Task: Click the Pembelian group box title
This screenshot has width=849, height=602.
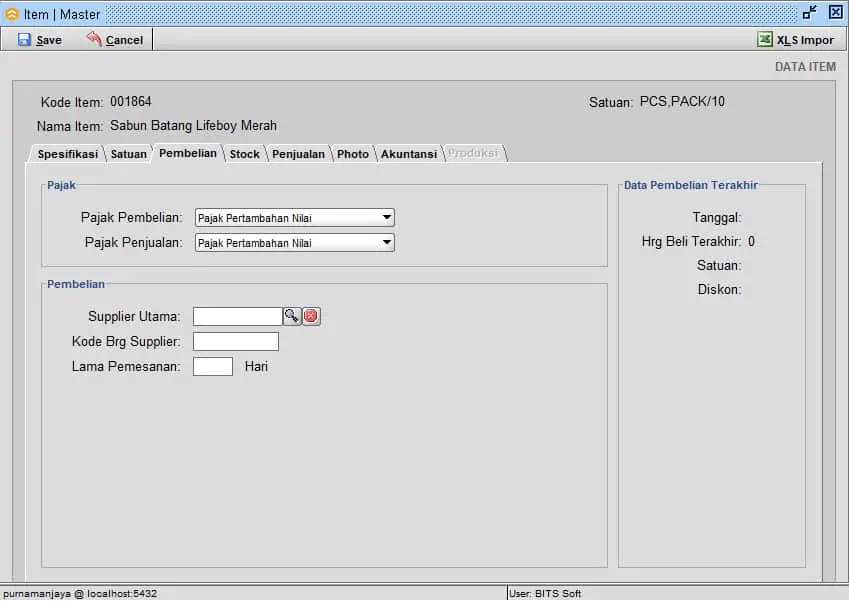Action: [76, 284]
